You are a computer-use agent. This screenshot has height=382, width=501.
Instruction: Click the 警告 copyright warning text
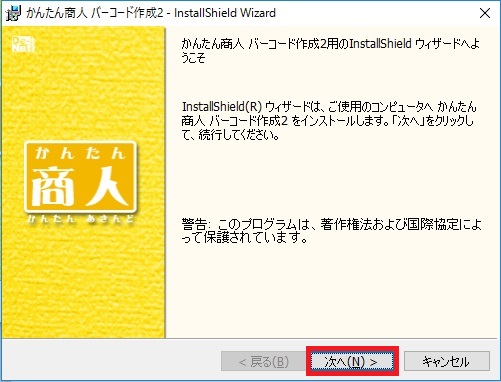tap(331, 231)
